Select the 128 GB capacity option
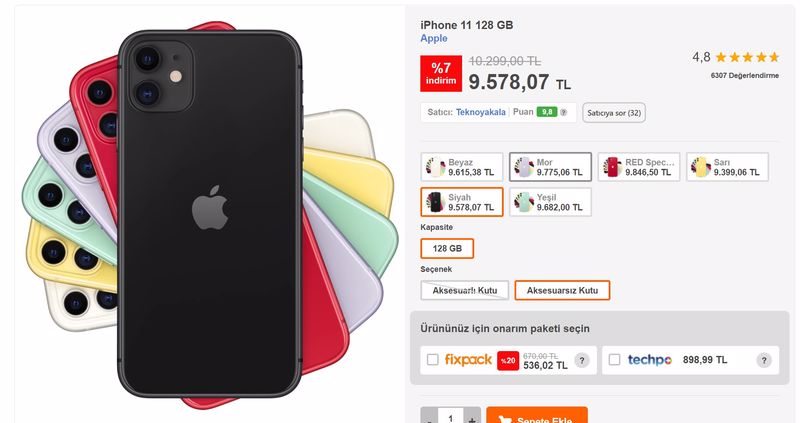This screenshot has width=800, height=423. [x=447, y=248]
